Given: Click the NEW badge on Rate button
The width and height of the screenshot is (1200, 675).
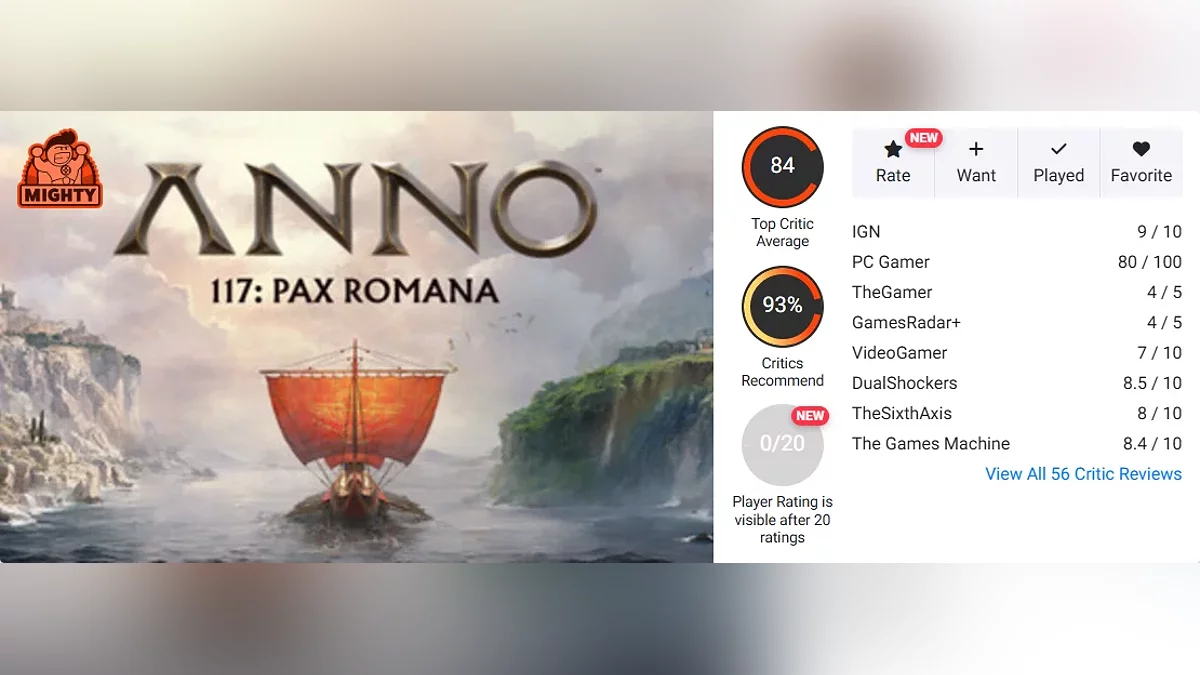Looking at the screenshot, I should click(923, 138).
